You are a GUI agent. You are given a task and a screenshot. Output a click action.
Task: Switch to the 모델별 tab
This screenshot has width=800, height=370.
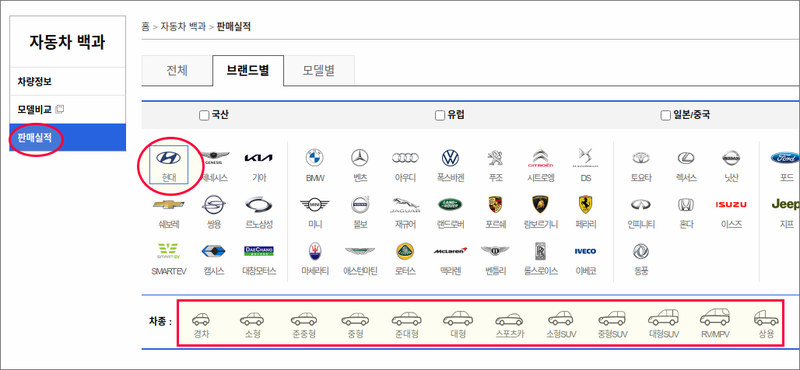[x=319, y=71]
